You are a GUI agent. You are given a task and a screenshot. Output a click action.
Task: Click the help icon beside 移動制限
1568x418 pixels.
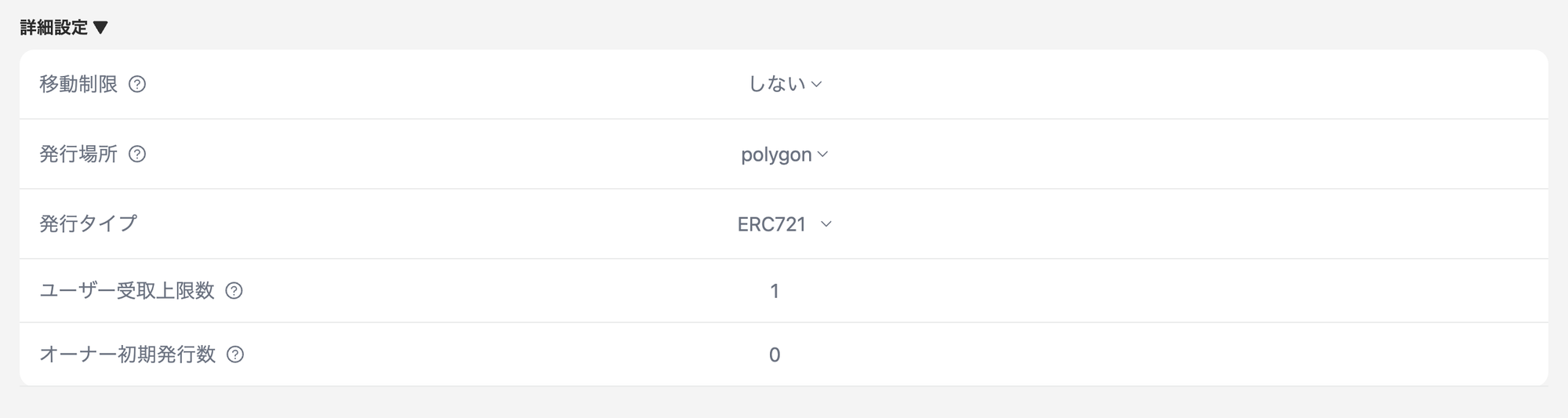tap(137, 84)
